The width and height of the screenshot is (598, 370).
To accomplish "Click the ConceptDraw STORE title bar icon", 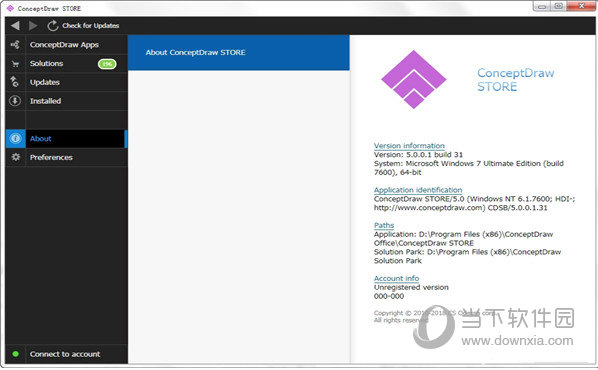I will point(10,8).
